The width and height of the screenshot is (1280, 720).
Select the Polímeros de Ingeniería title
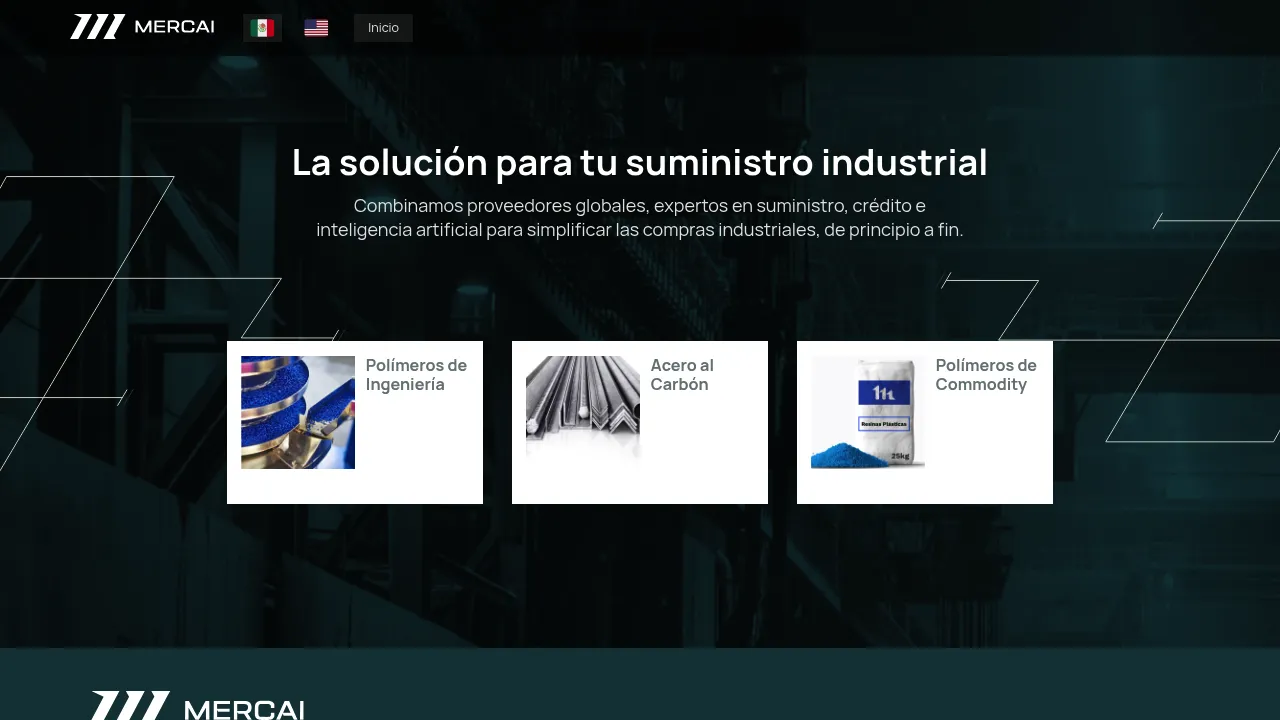[416, 375]
